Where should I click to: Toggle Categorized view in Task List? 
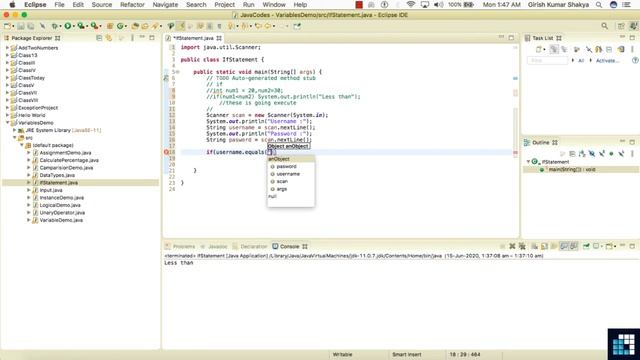pyautogui.click(x=554, y=49)
